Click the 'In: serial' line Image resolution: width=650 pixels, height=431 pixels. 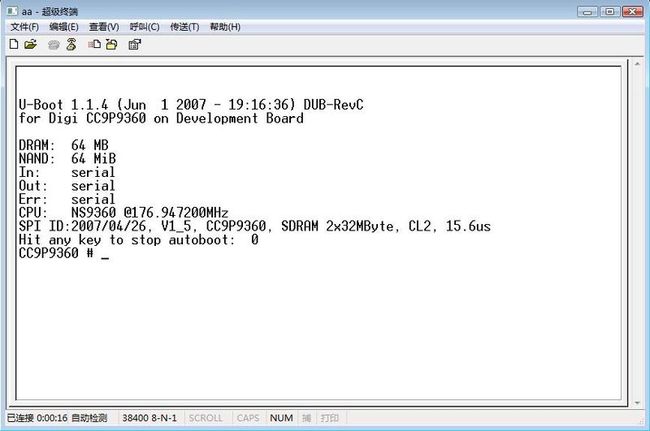tap(67, 172)
